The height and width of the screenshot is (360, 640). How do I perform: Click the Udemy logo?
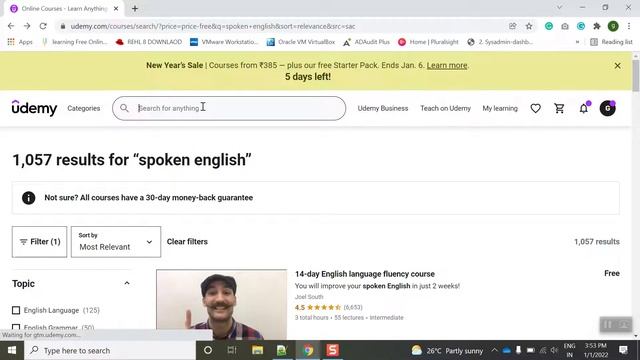[x=34, y=108]
